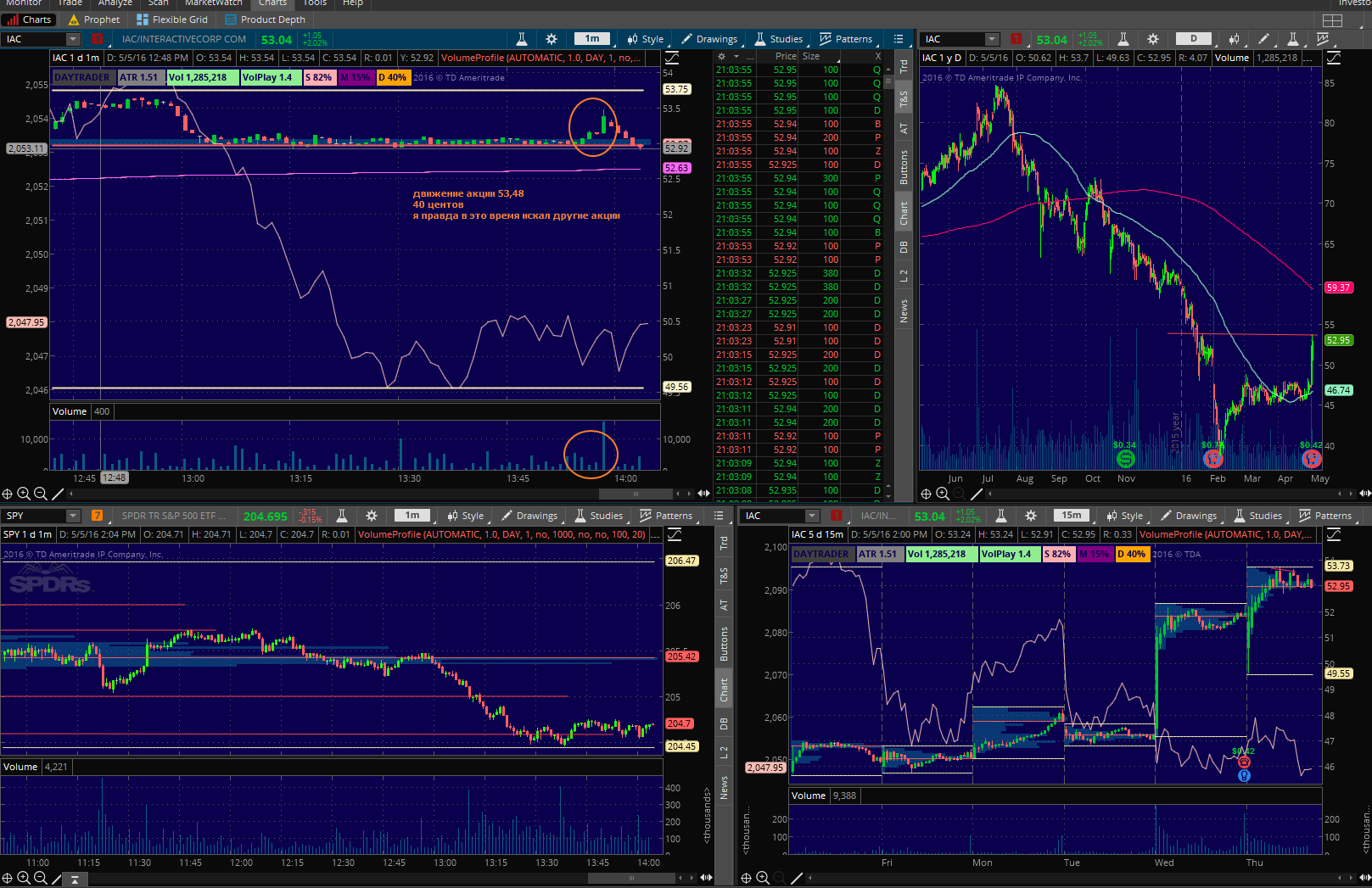
Task: Zoom in on the IAC 1m chart
Action: [x=24, y=494]
